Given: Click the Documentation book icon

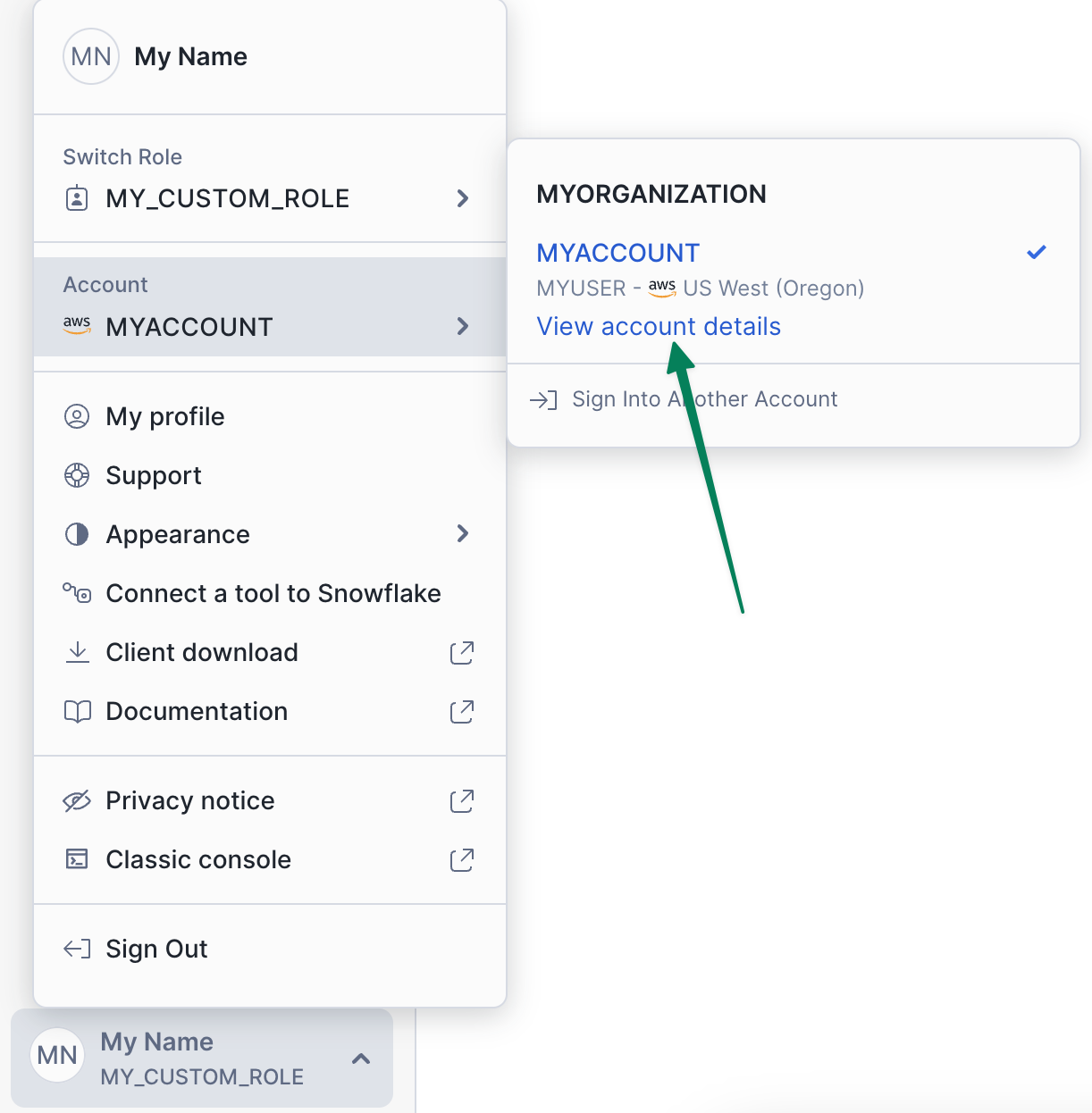Looking at the screenshot, I should (78, 711).
